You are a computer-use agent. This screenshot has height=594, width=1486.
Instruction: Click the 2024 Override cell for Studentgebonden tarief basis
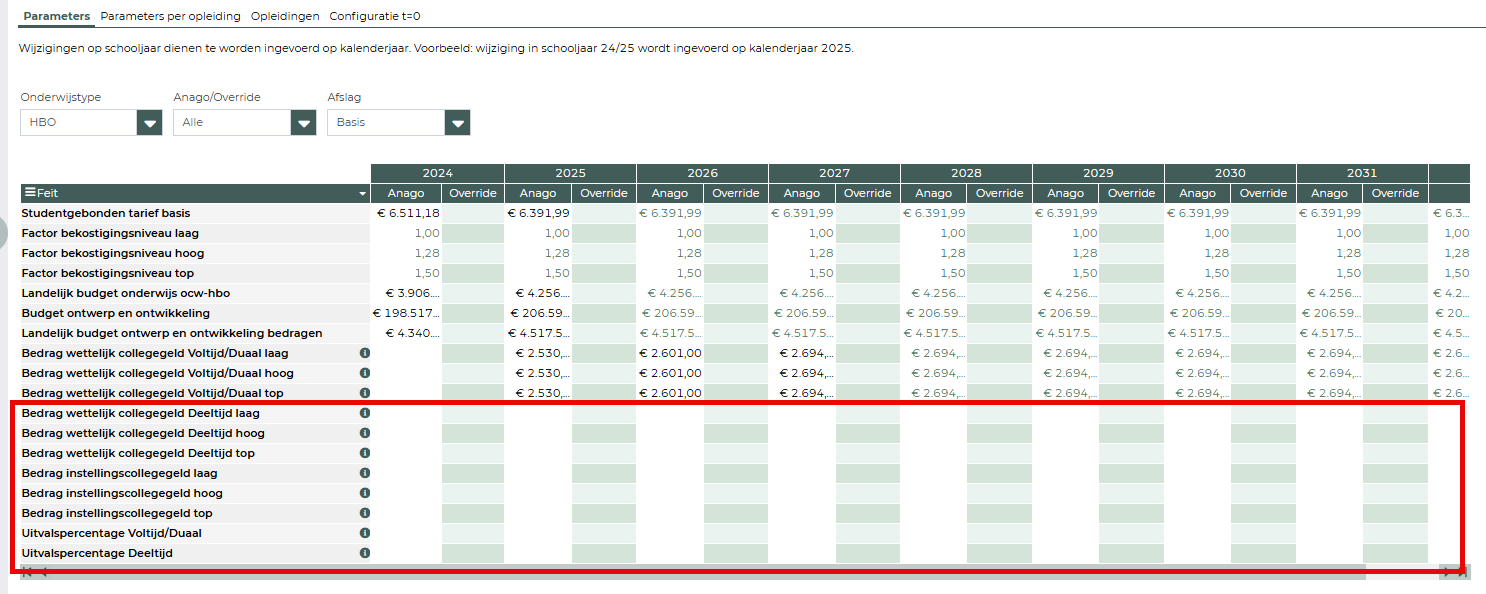472,213
